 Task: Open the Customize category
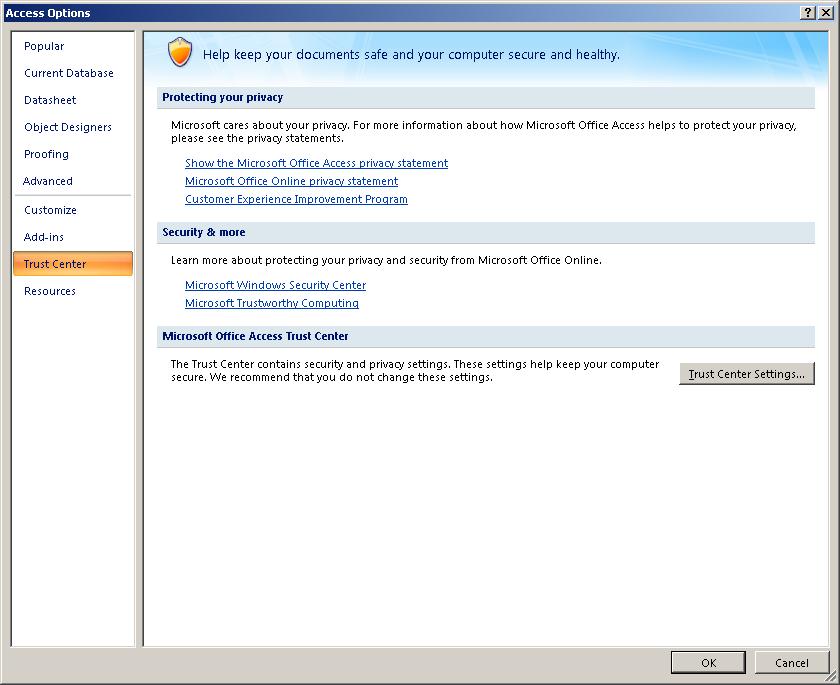coord(50,210)
